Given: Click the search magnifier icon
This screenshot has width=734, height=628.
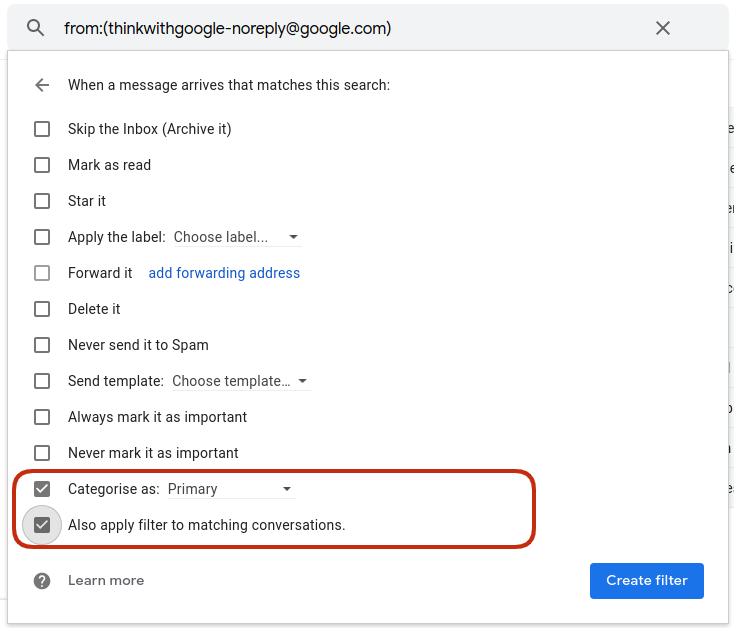Looking at the screenshot, I should (x=36, y=28).
